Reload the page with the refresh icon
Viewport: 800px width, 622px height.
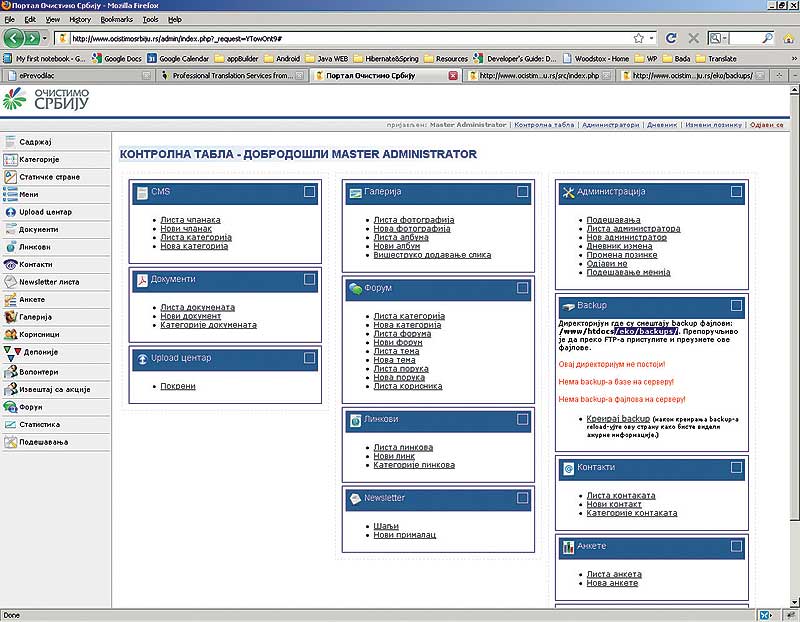pyautogui.click(x=671, y=38)
